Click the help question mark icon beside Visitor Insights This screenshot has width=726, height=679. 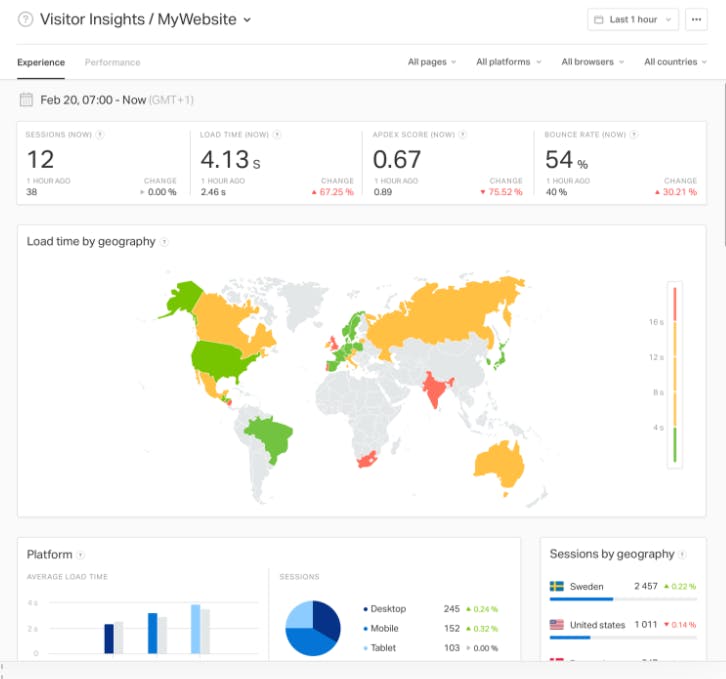click(25, 19)
